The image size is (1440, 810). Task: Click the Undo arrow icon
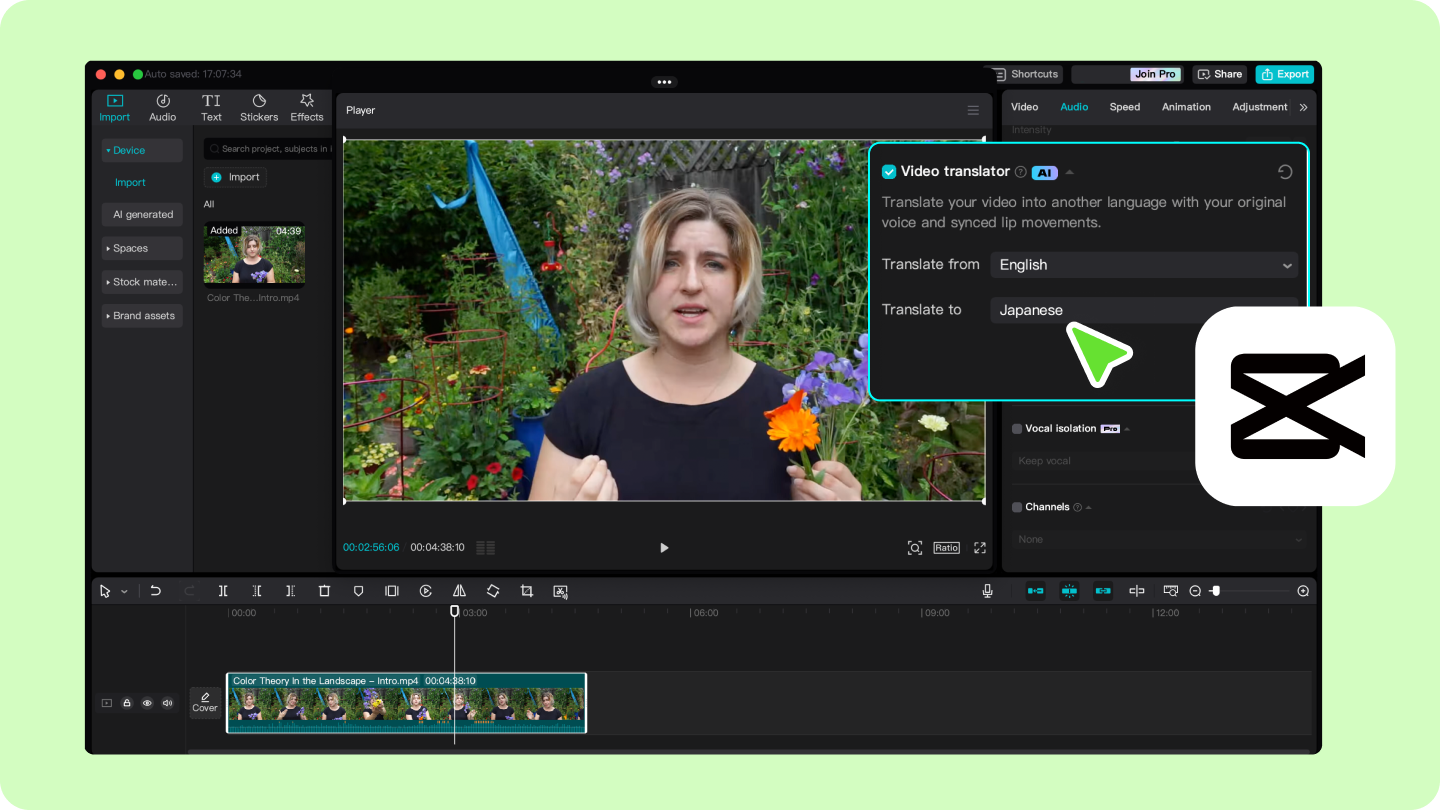point(156,591)
